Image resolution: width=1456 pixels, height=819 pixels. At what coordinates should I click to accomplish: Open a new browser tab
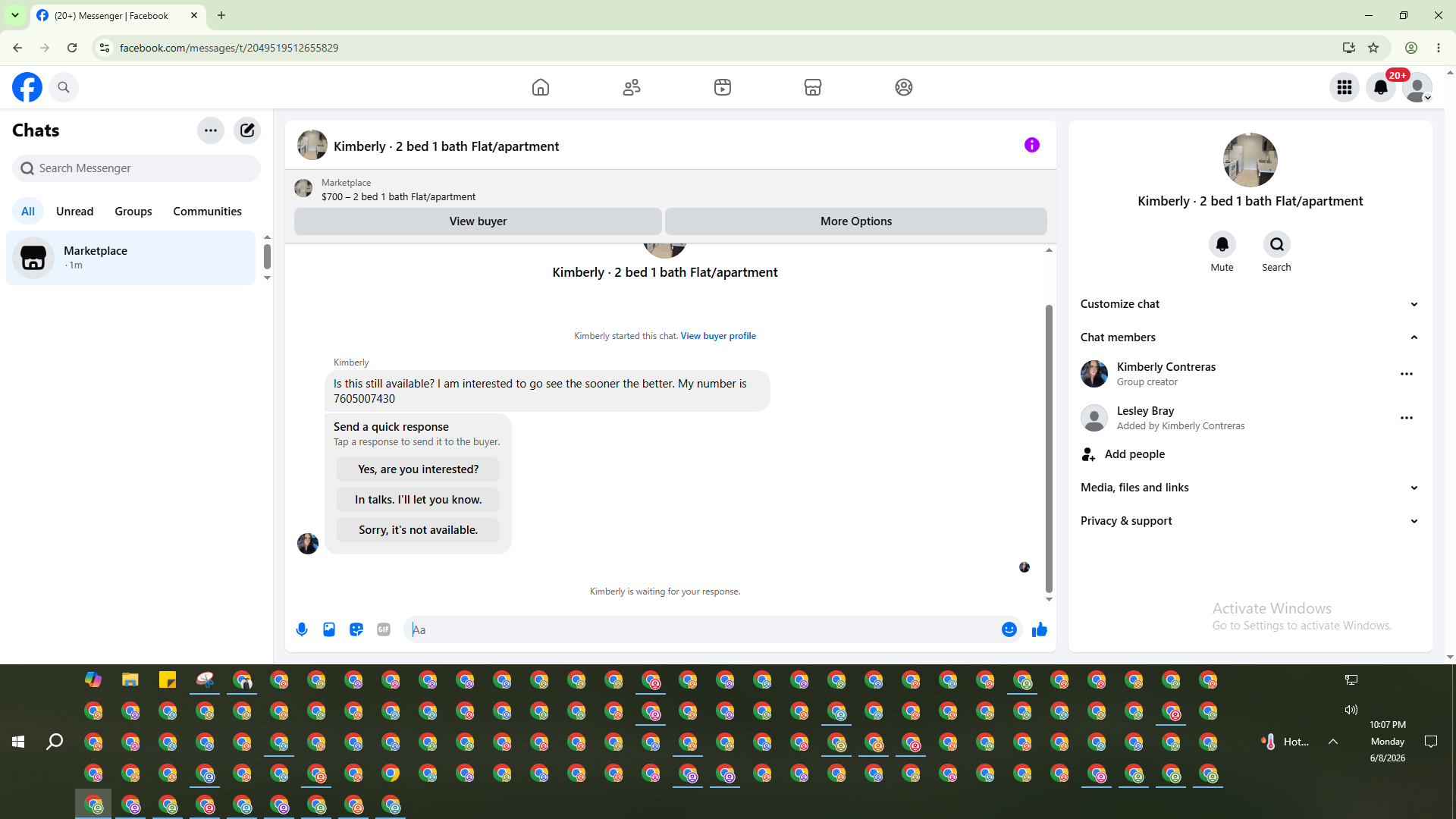click(x=221, y=15)
